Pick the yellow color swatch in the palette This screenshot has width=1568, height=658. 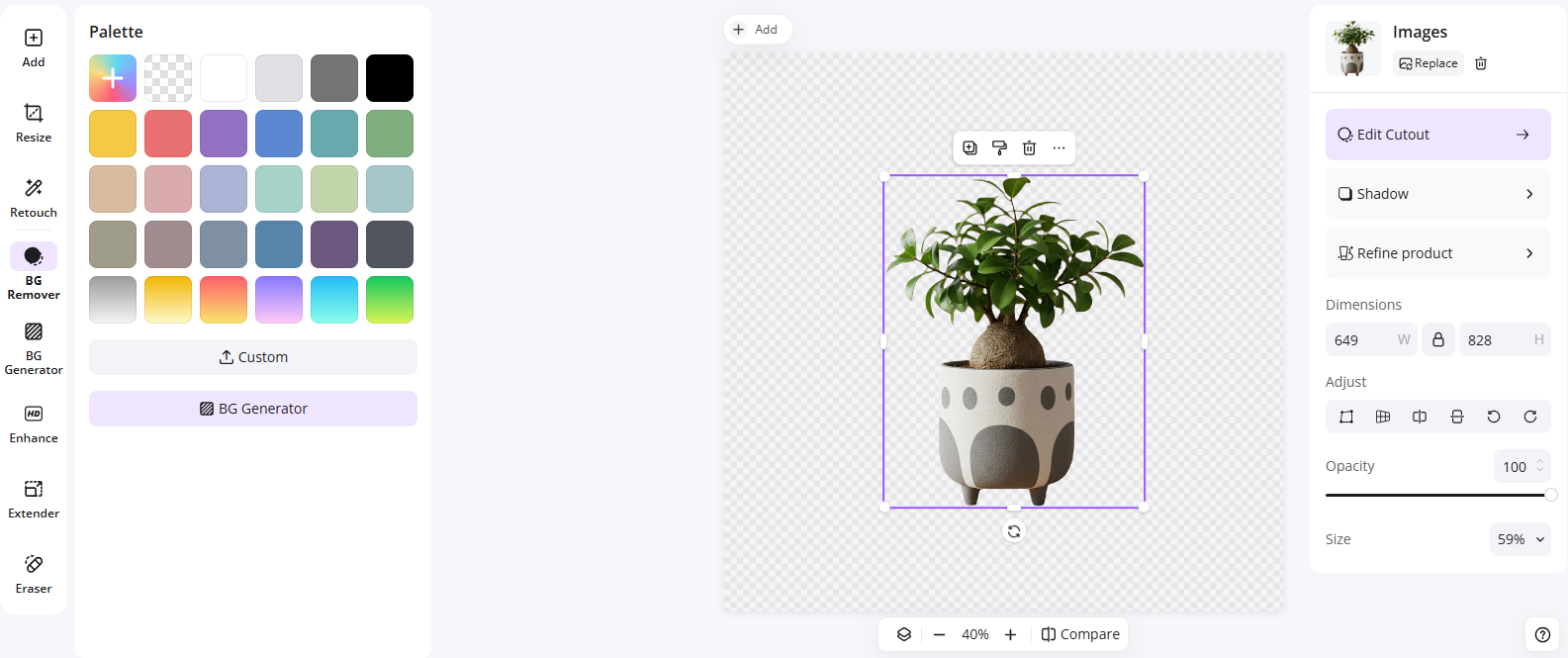pos(113,134)
